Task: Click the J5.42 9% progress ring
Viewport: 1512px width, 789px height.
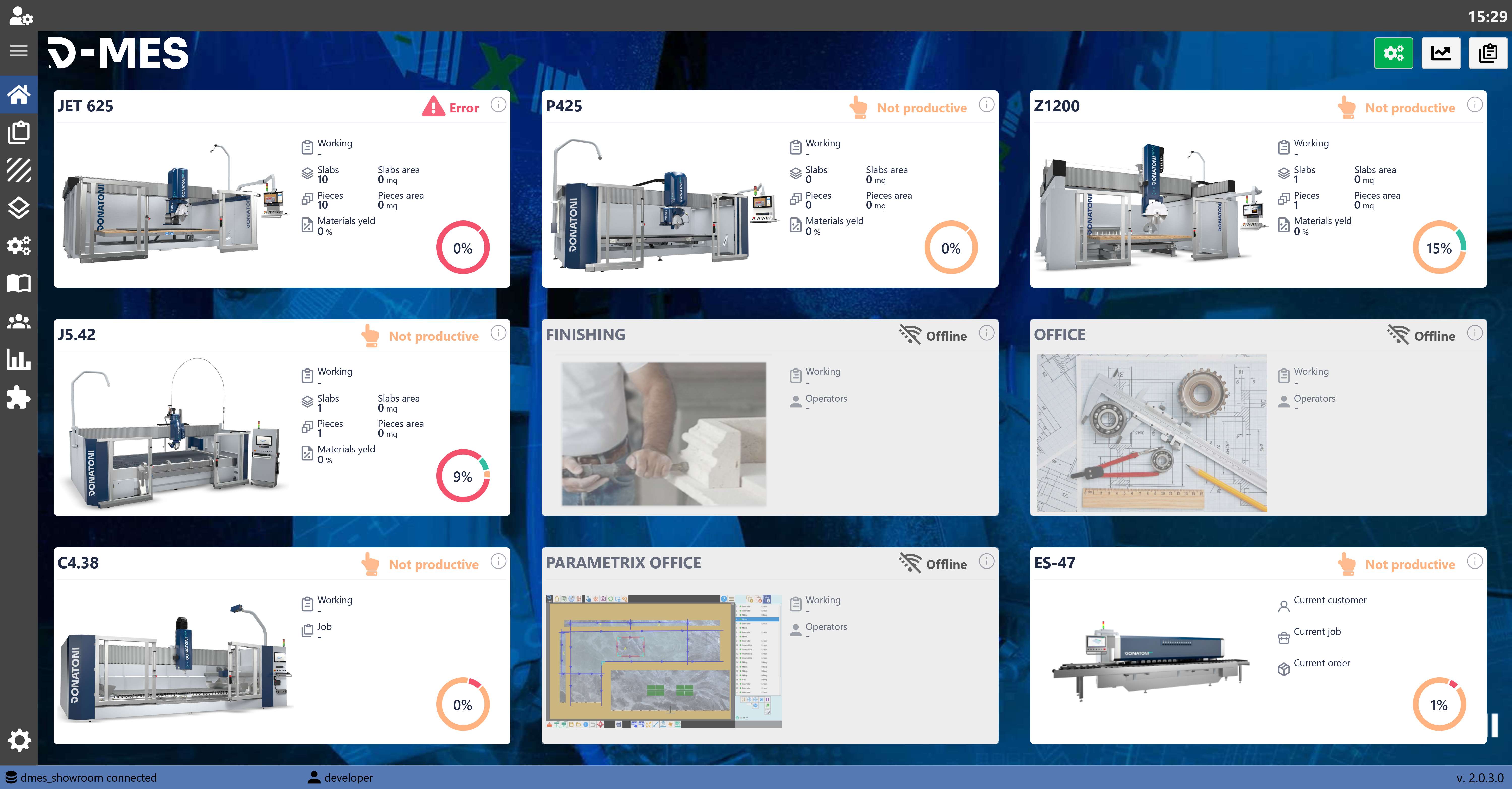Action: click(462, 476)
